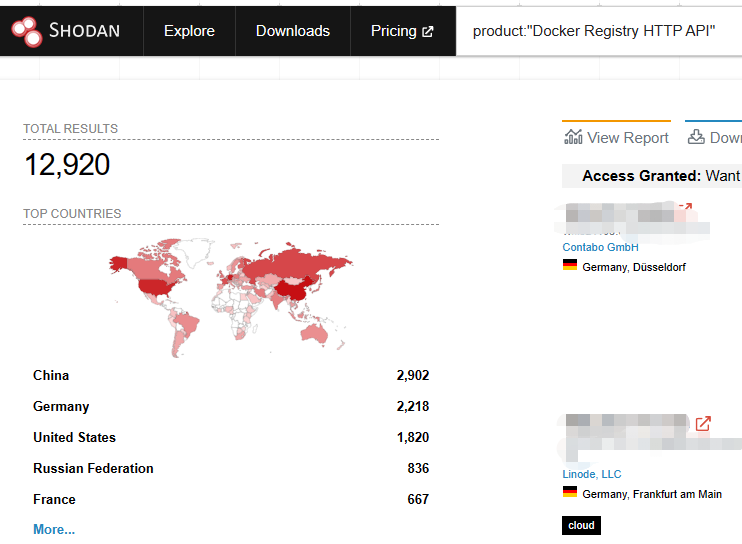Filter by China in top countries
The width and height of the screenshot is (742, 544).
pyautogui.click(x=51, y=375)
